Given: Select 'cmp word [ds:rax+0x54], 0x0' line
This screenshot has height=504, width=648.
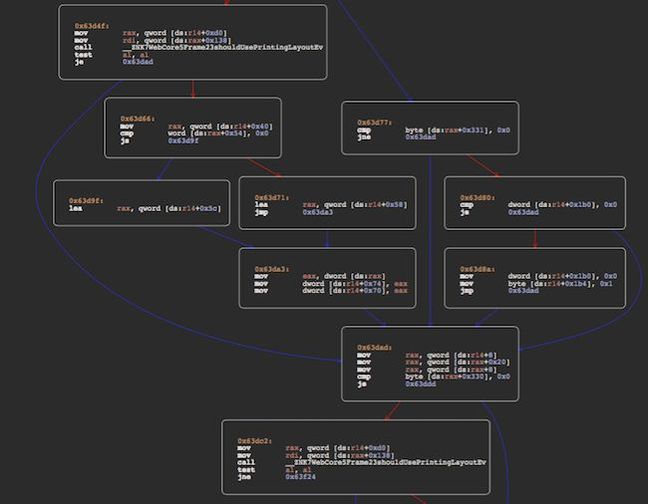Looking at the screenshot, I should tap(194, 133).
